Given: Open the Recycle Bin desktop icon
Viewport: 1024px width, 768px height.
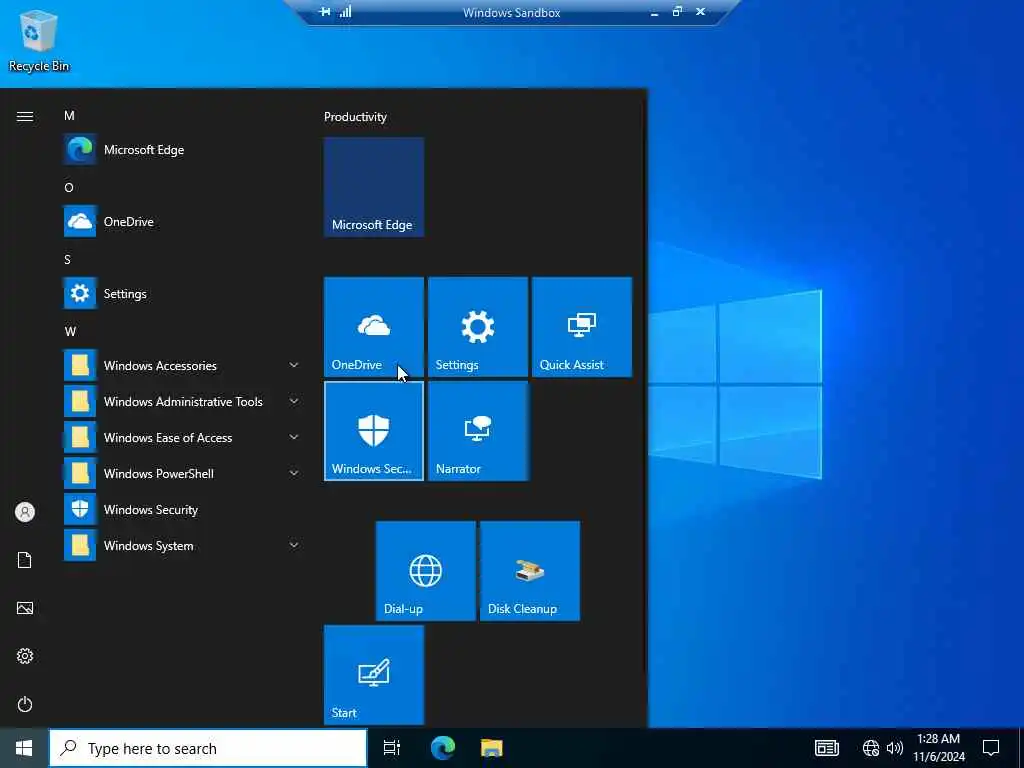Looking at the screenshot, I should point(39,40).
